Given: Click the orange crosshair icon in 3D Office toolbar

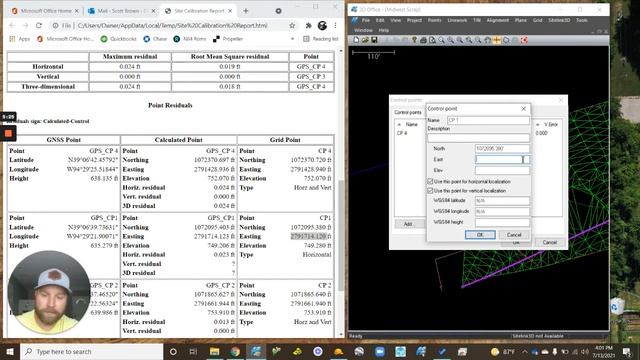Looking at the screenshot, I should pyautogui.click(x=497, y=40).
